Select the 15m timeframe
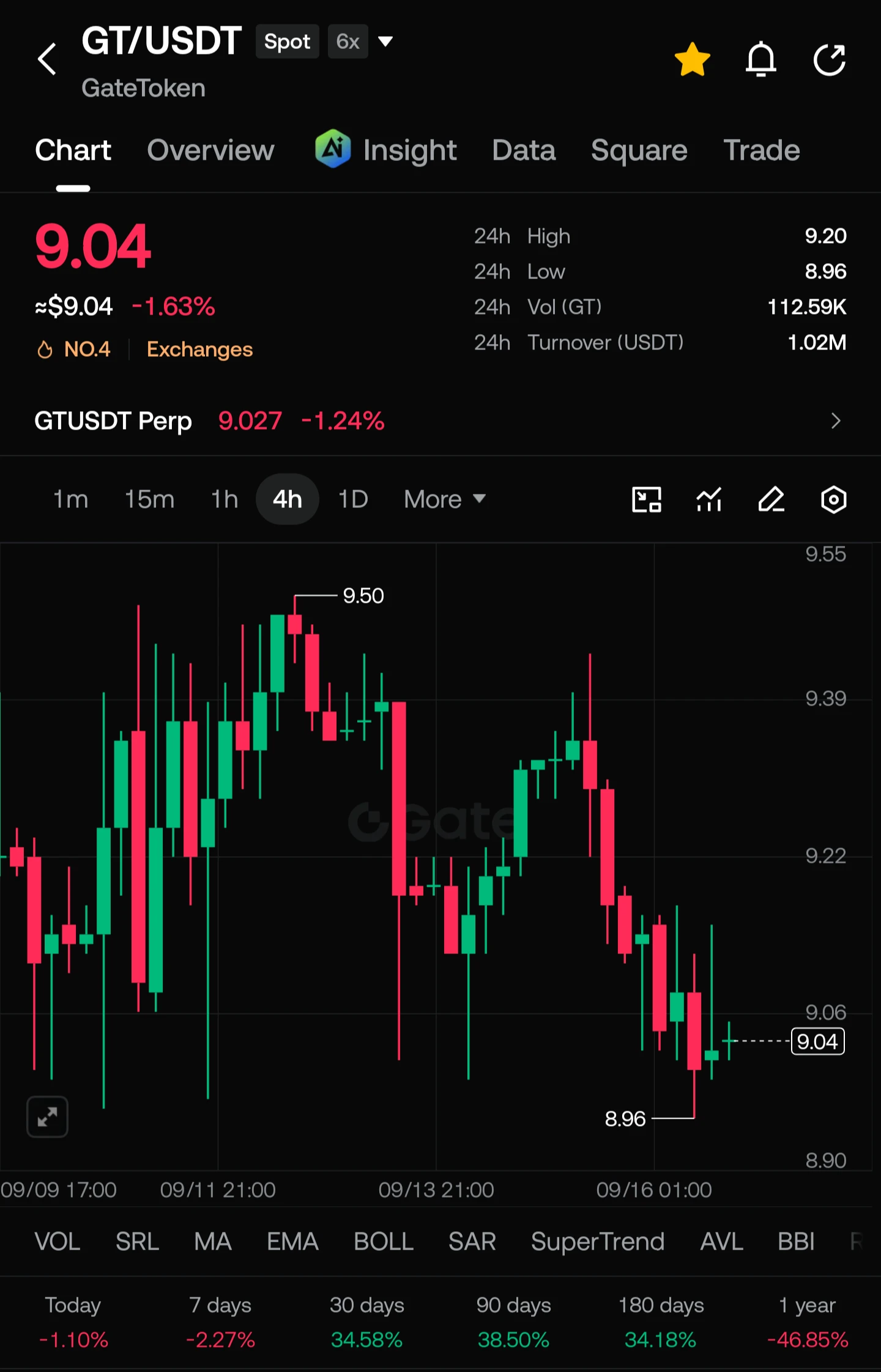Image resolution: width=881 pixels, height=1372 pixels. pyautogui.click(x=150, y=499)
